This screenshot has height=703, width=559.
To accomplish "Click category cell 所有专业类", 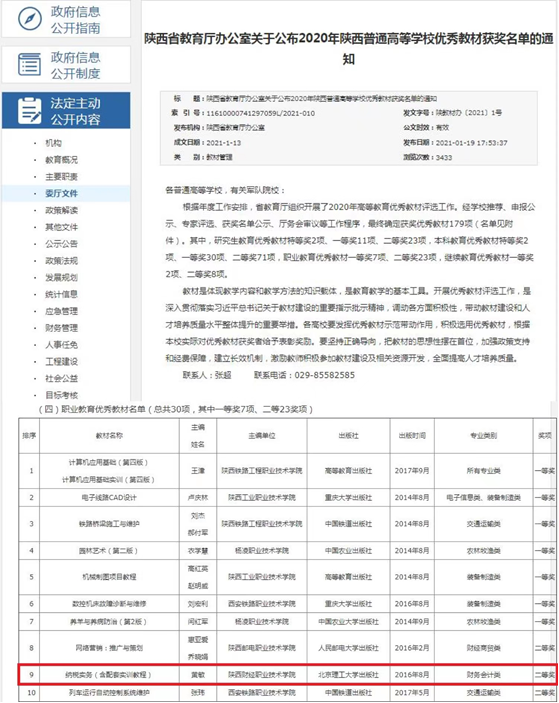I will pos(483,471).
